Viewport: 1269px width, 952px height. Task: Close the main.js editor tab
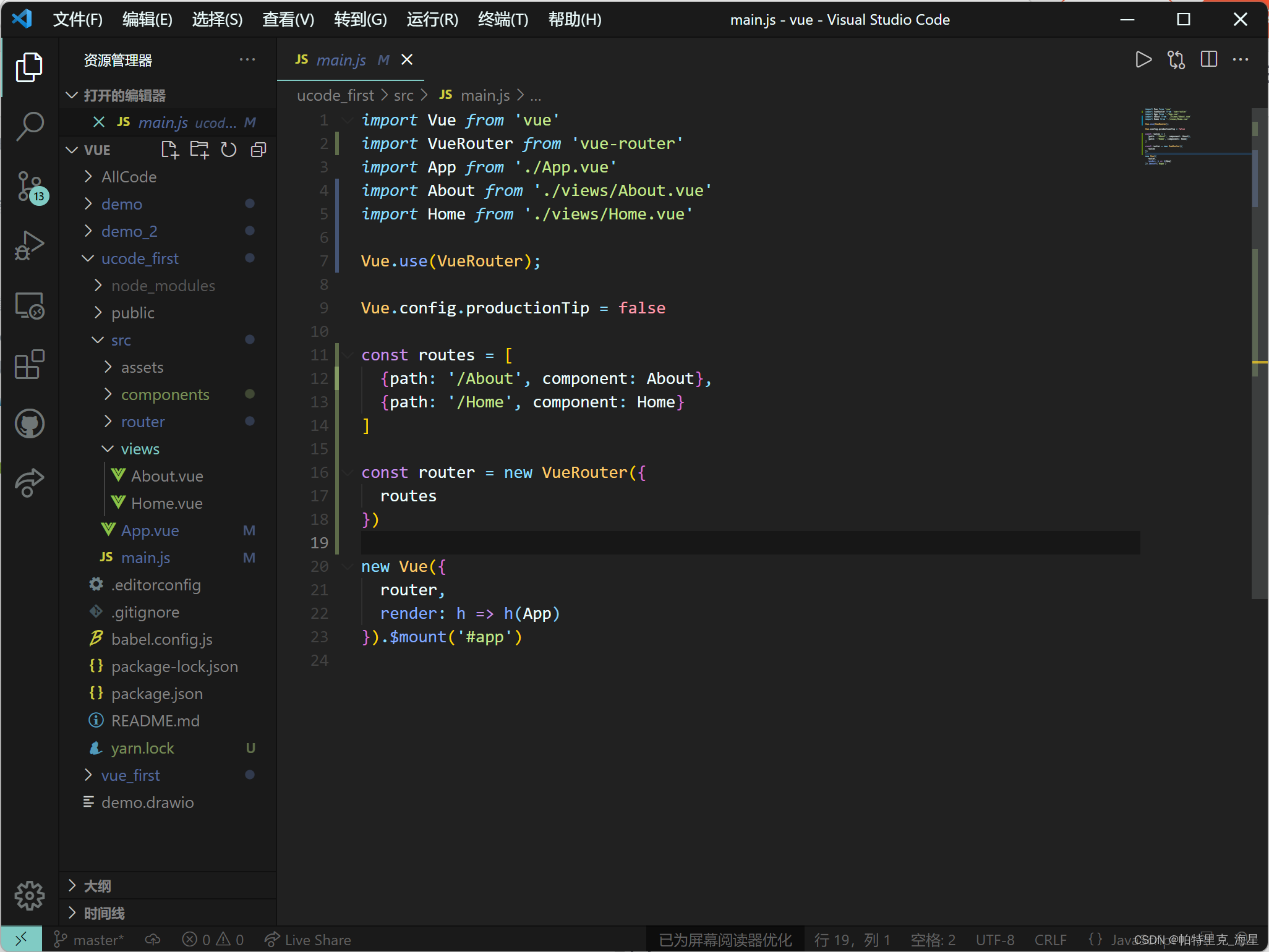[407, 60]
